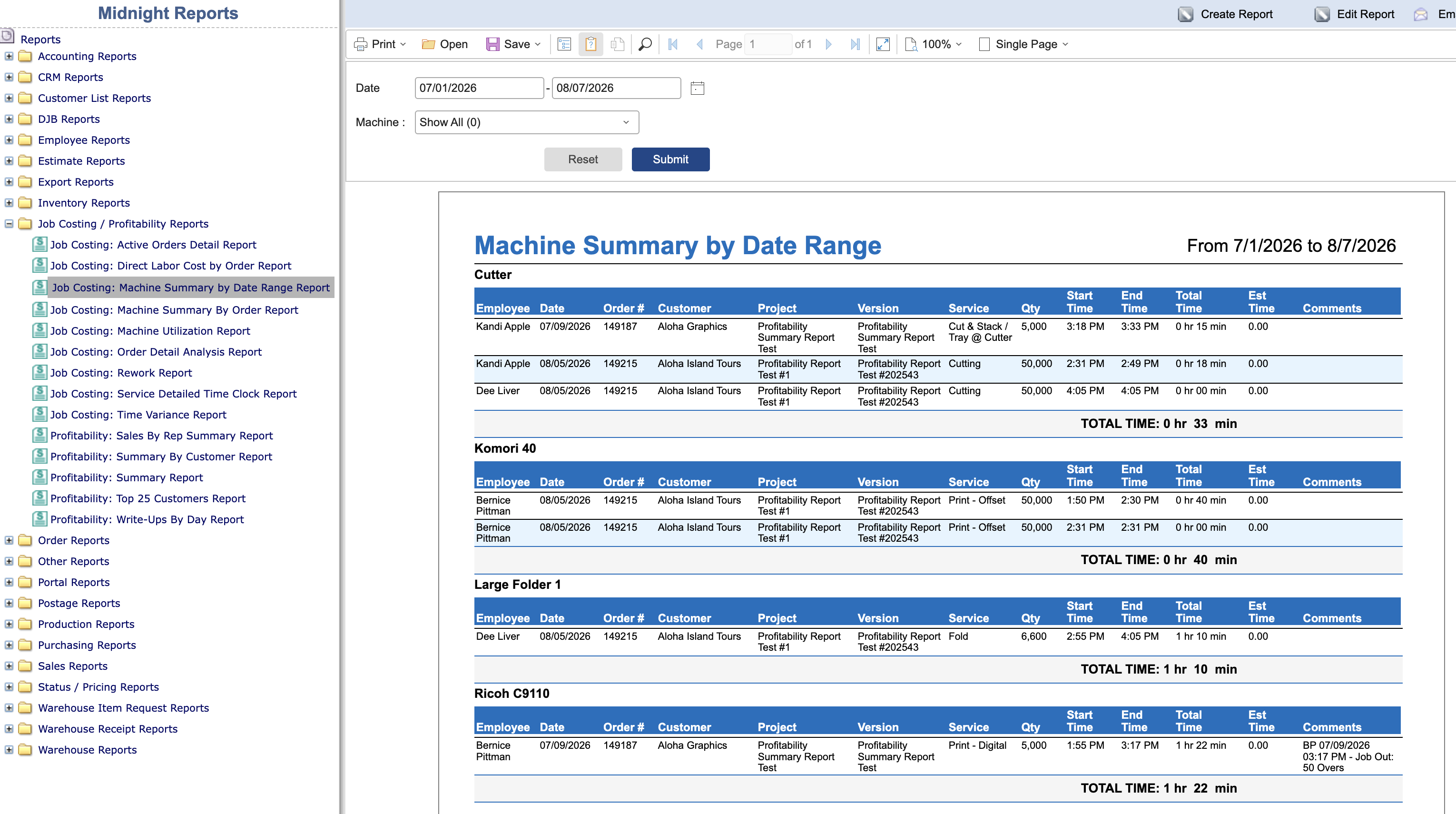The image size is (1456, 814).
Task: Go to first page arrow
Action: click(x=673, y=44)
